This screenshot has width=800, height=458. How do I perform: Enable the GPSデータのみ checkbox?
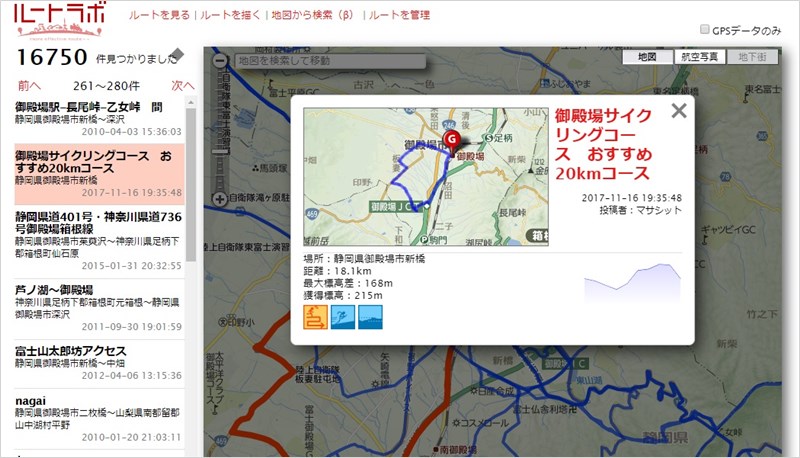pyautogui.click(x=705, y=30)
